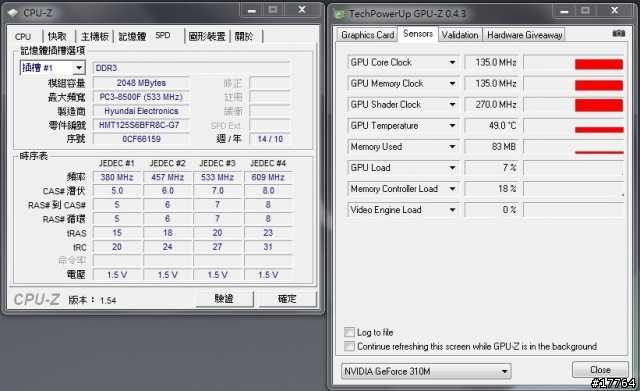Click the Memory Used graph area

(x=573, y=147)
